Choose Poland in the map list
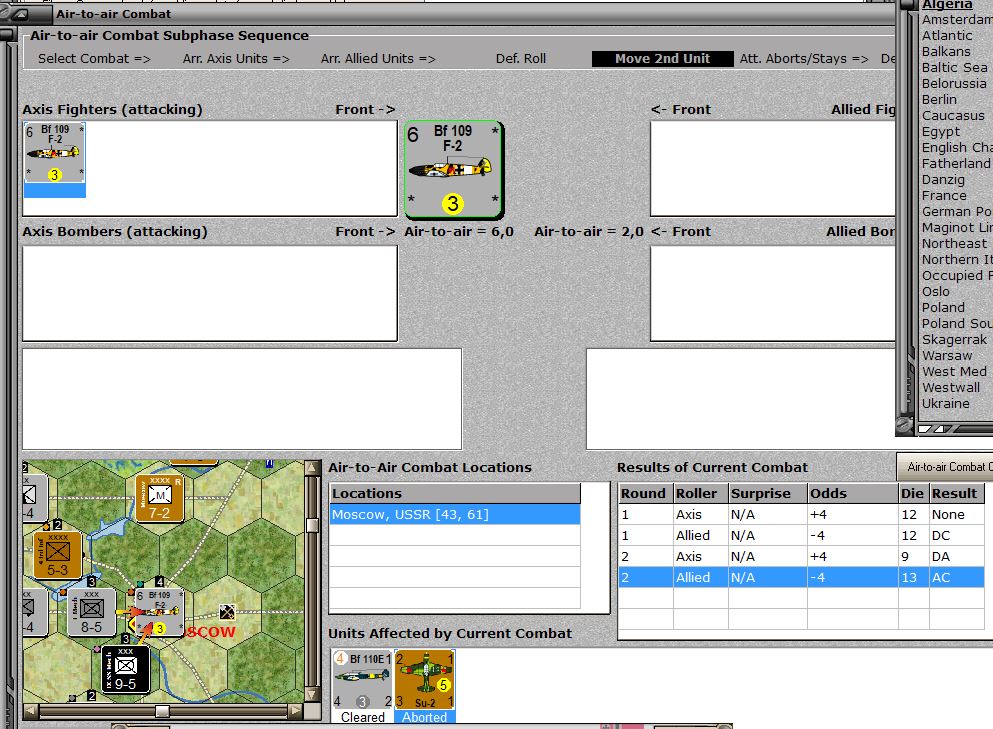Image resolution: width=993 pixels, height=729 pixels. click(x=943, y=307)
